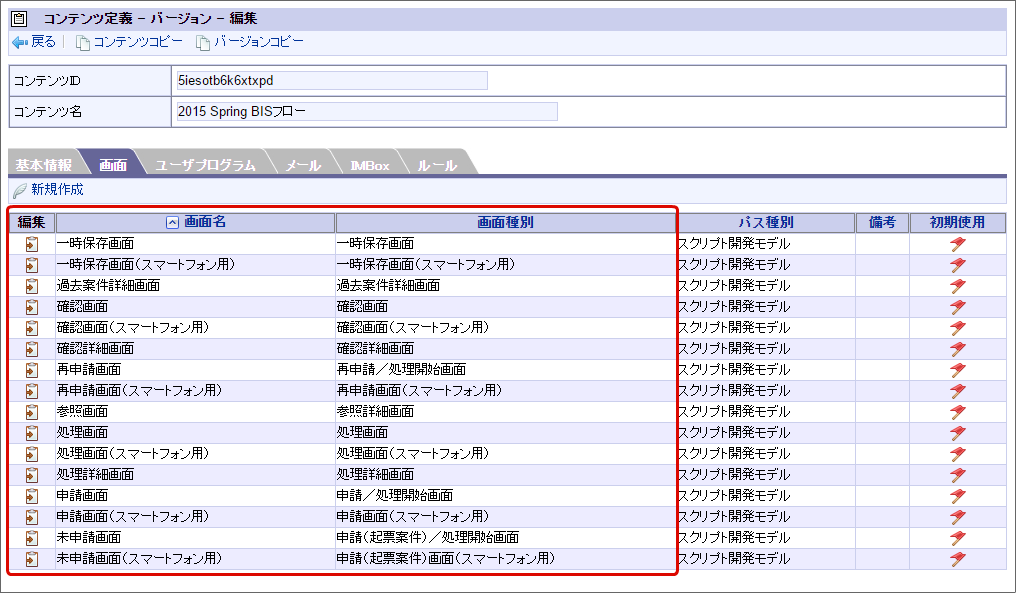Open the ユーザプログラム tab
1016x593 pixels.
205,165
